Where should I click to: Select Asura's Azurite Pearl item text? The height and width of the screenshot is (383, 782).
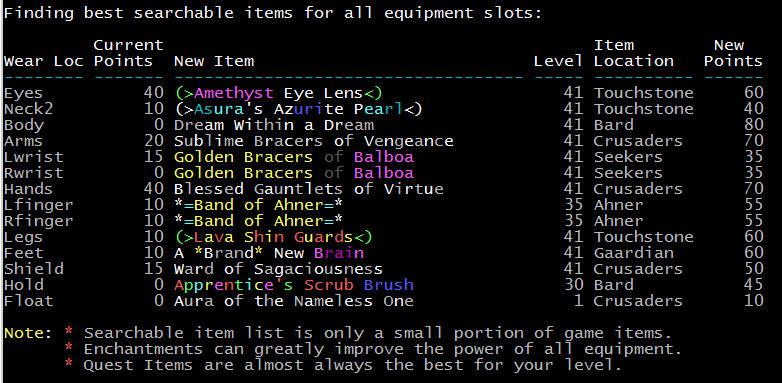tap(298, 109)
